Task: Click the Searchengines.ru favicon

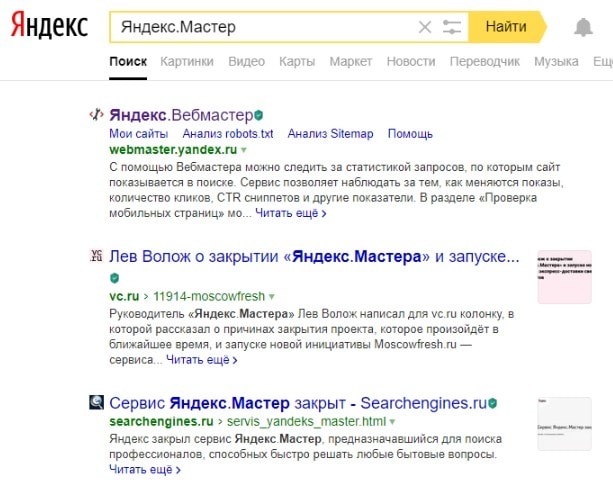Action: point(97,402)
